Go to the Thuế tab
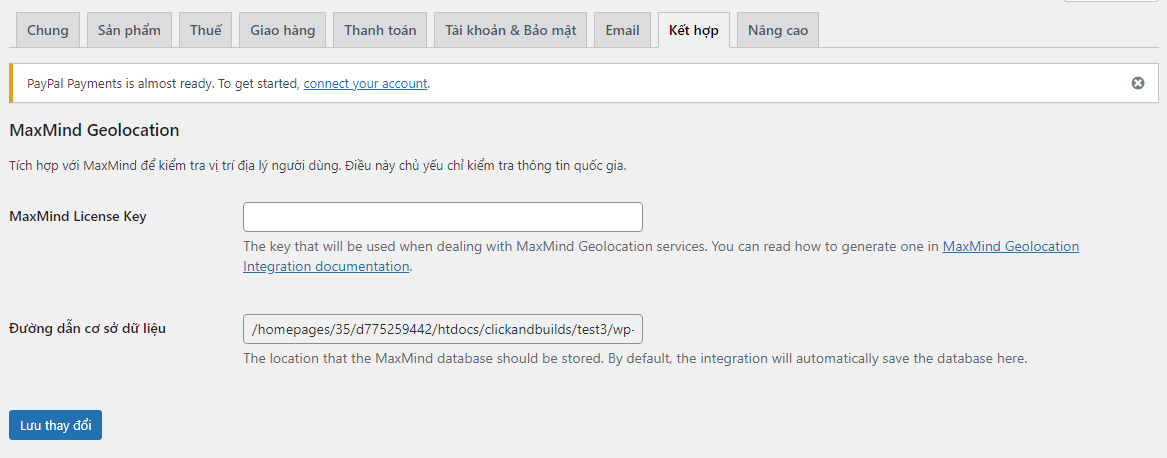 point(205,30)
